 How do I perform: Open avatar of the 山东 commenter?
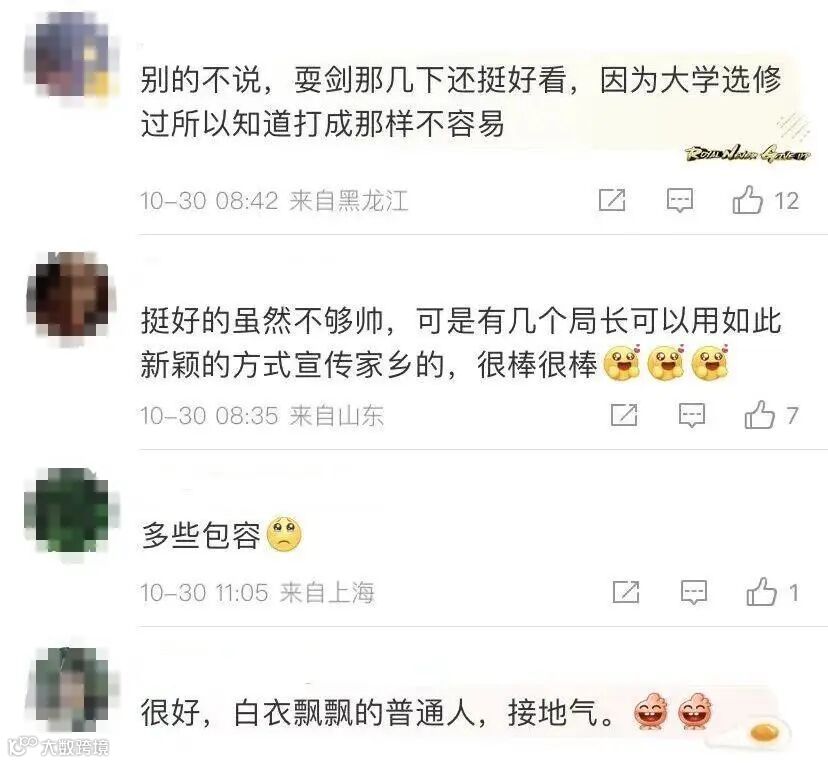point(72,297)
